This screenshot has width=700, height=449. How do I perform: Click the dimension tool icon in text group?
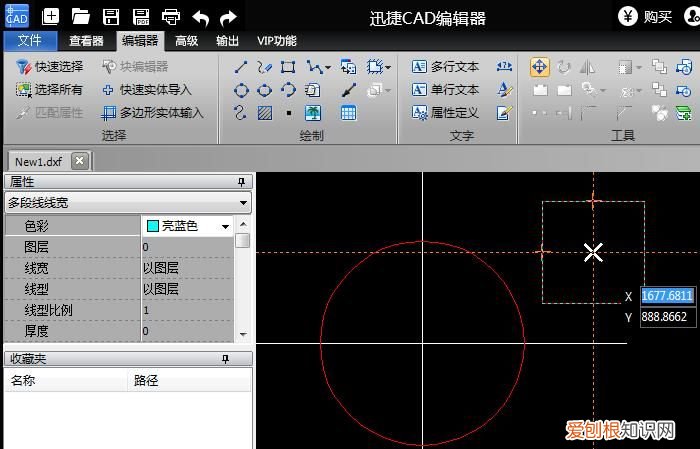[x=504, y=67]
